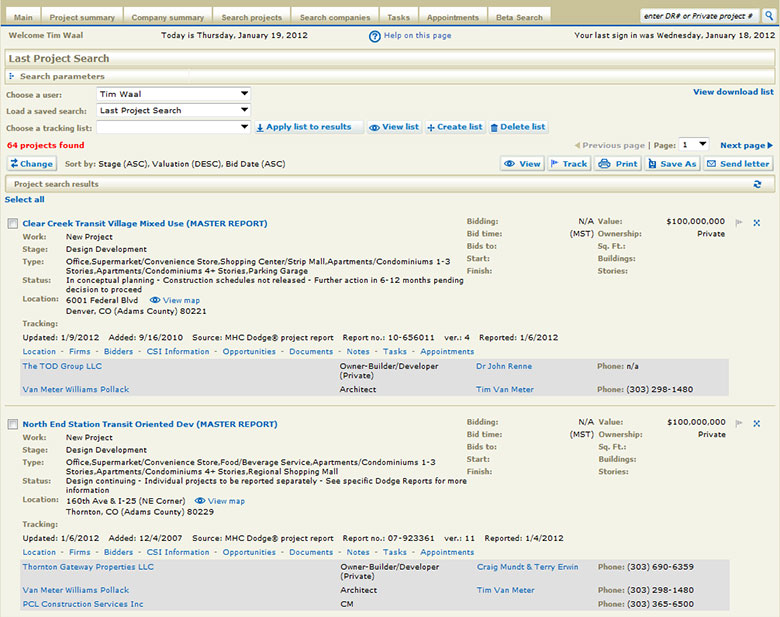Viewport: 780px width, 617px height.
Task: Click Print button with printer icon
Action: pos(618,164)
